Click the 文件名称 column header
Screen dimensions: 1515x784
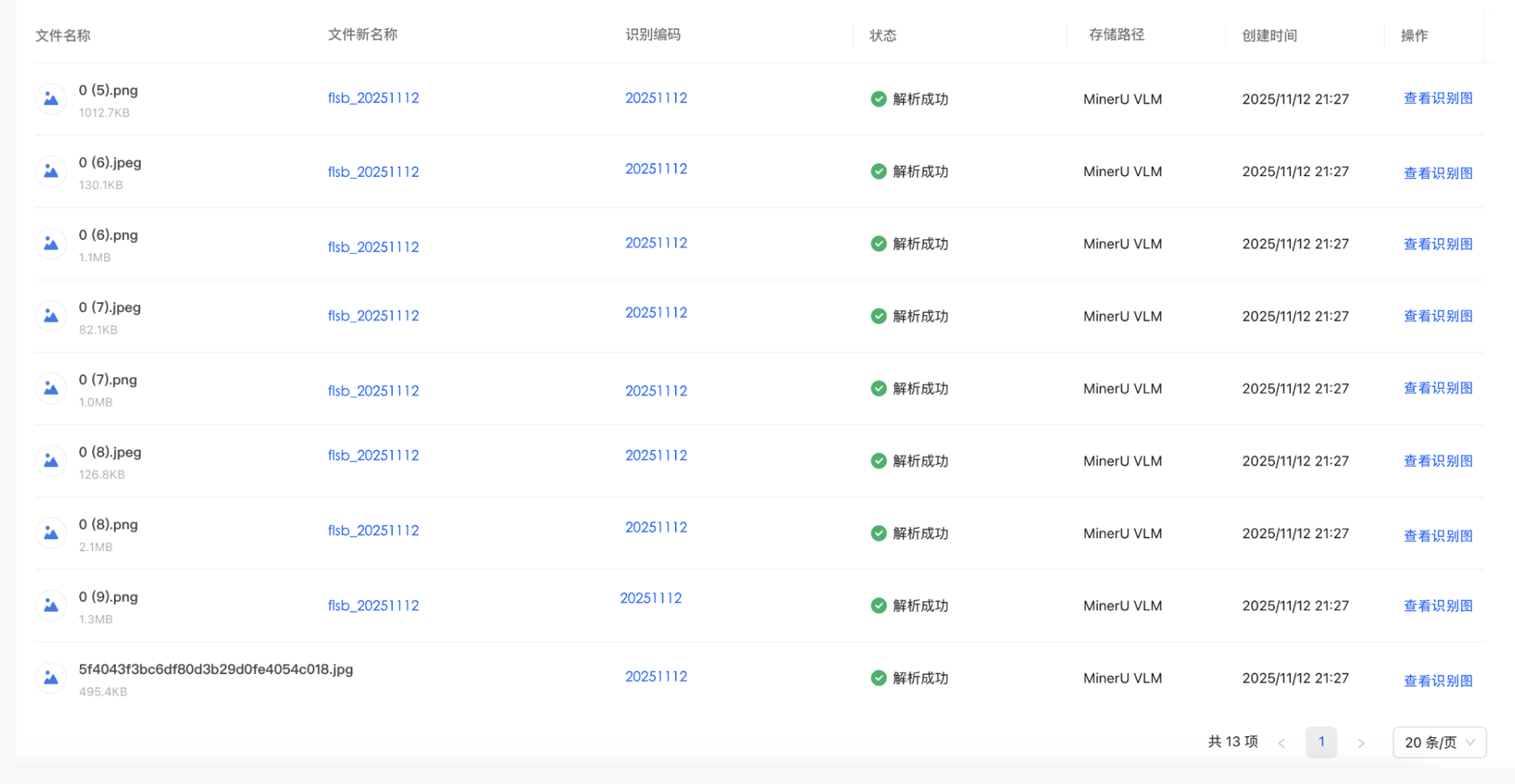pyautogui.click(x=63, y=36)
